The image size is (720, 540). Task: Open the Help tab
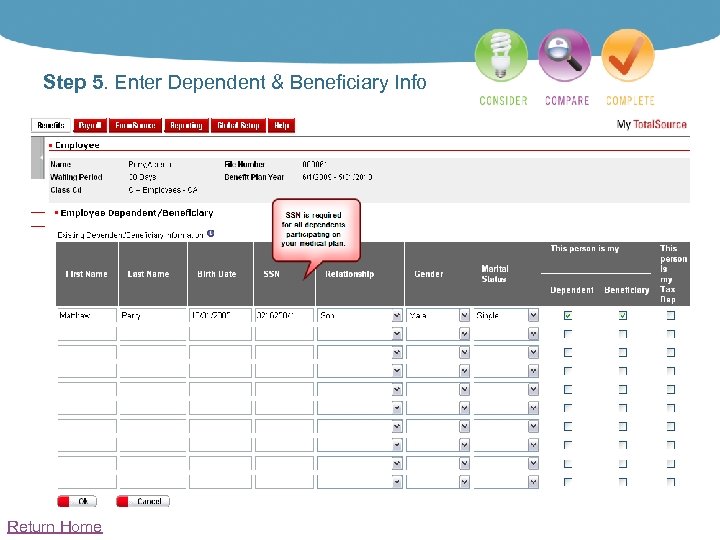pyautogui.click(x=281, y=125)
